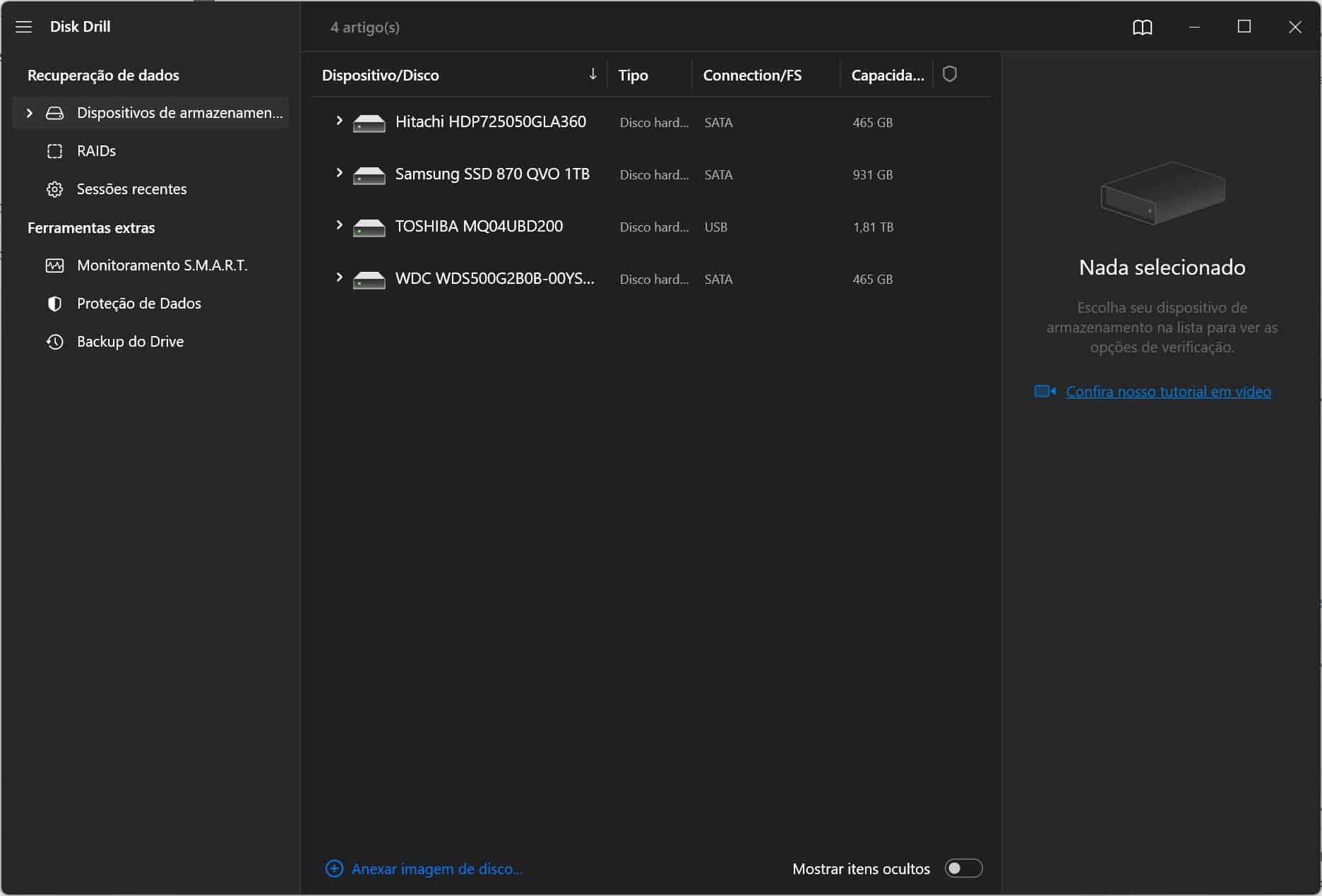Open the Confira nosso tutorial em vídeo link
Screen dimensions: 1322x896
tap(1168, 391)
